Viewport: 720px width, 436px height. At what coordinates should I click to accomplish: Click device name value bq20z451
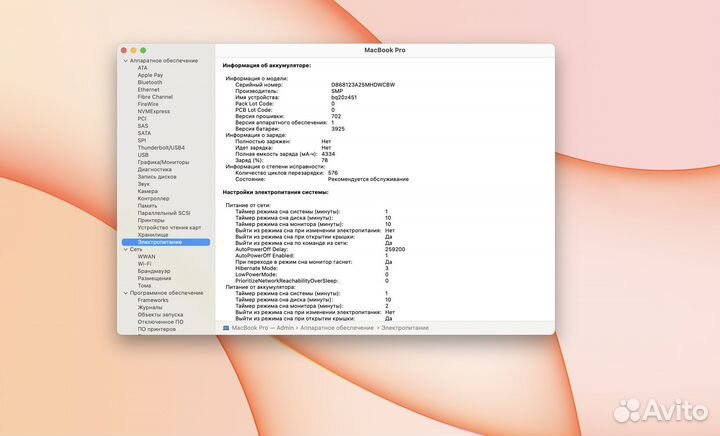click(x=344, y=97)
